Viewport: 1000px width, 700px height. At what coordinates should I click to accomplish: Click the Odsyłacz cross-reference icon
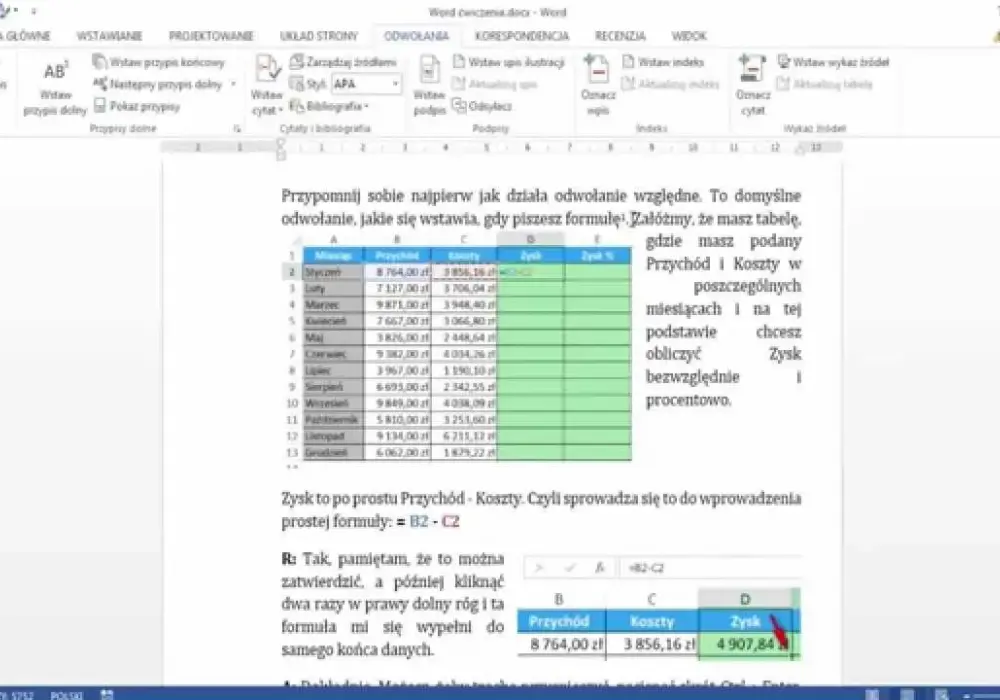[x=459, y=106]
